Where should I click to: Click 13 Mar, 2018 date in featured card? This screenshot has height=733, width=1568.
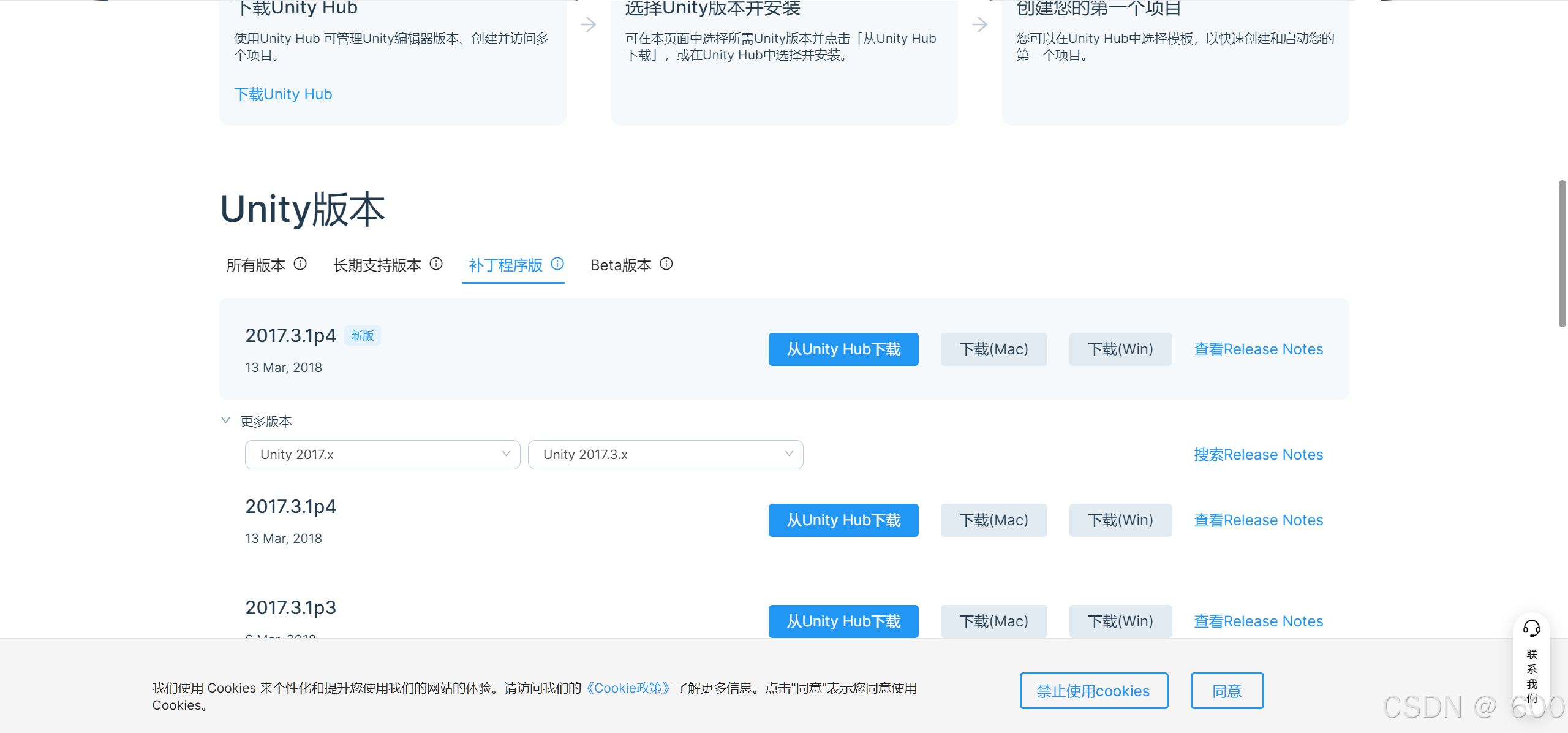click(x=284, y=368)
